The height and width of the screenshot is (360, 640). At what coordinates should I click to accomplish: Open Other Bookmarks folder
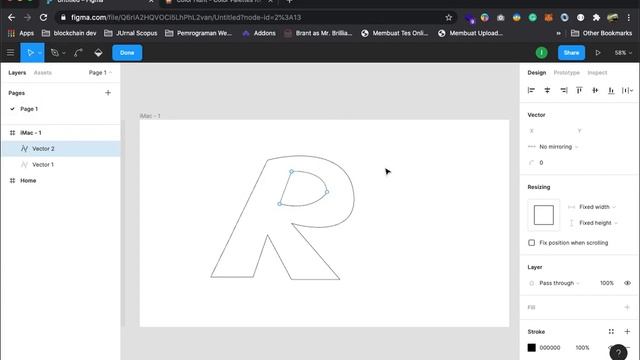tap(601, 33)
